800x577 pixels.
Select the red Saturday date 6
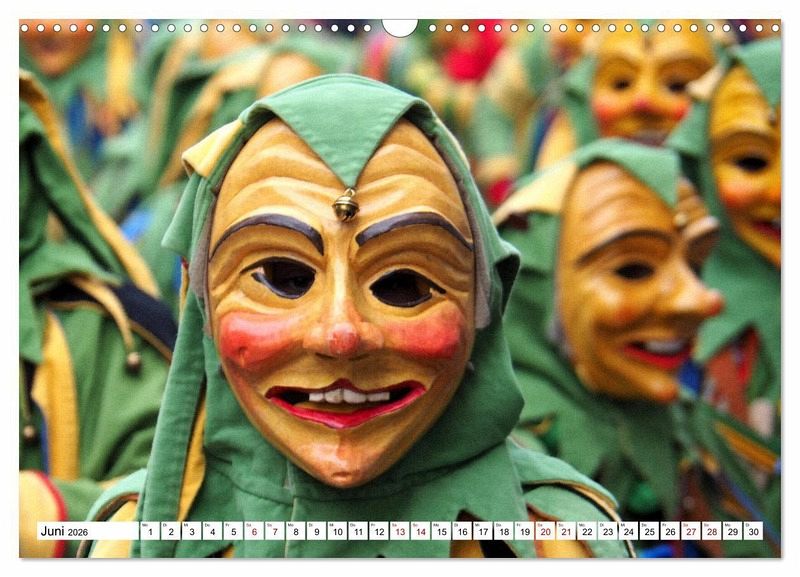tap(254, 531)
